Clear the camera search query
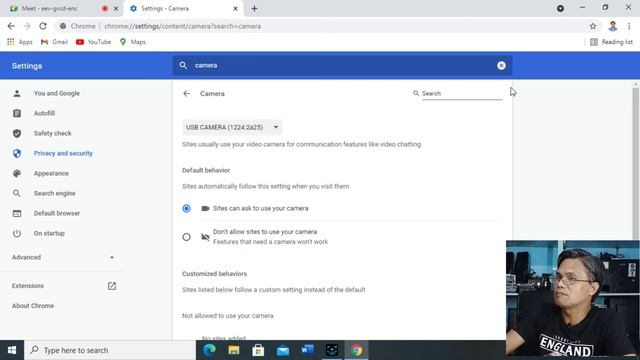The height and width of the screenshot is (360, 640). (x=501, y=65)
